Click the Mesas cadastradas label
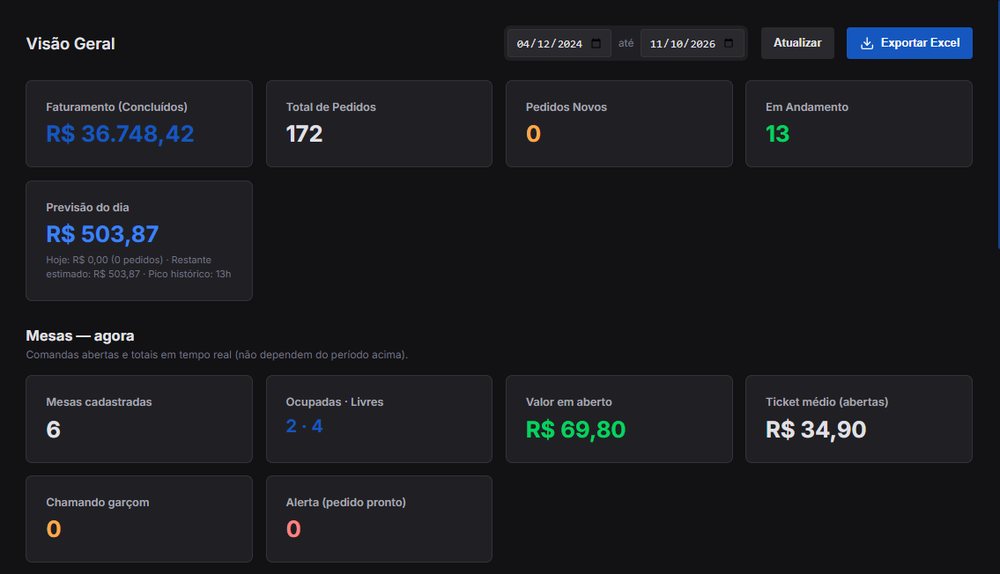This screenshot has width=1000, height=574. pyautogui.click(x=99, y=402)
